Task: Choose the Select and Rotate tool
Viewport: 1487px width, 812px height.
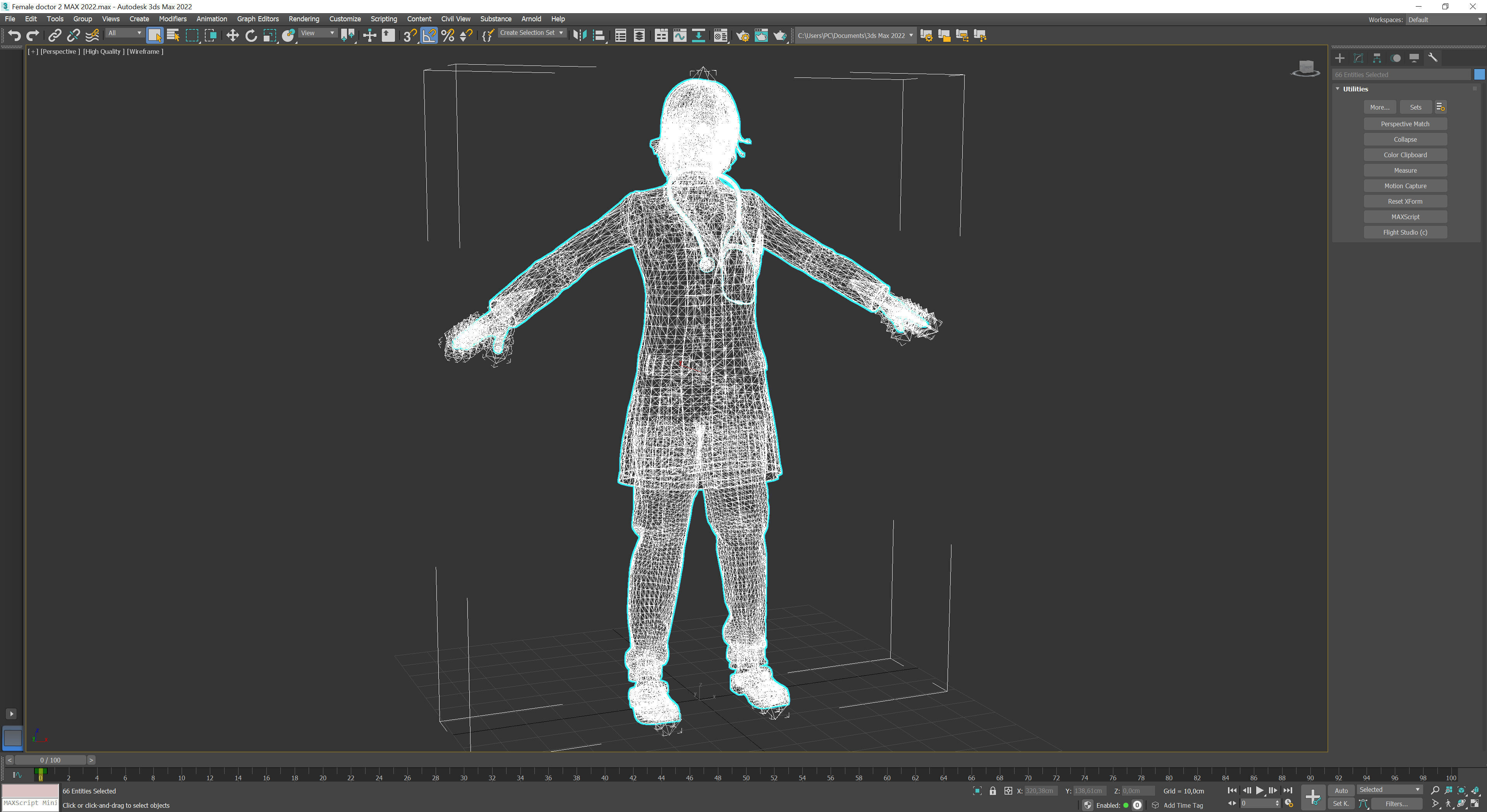Action: (251, 36)
